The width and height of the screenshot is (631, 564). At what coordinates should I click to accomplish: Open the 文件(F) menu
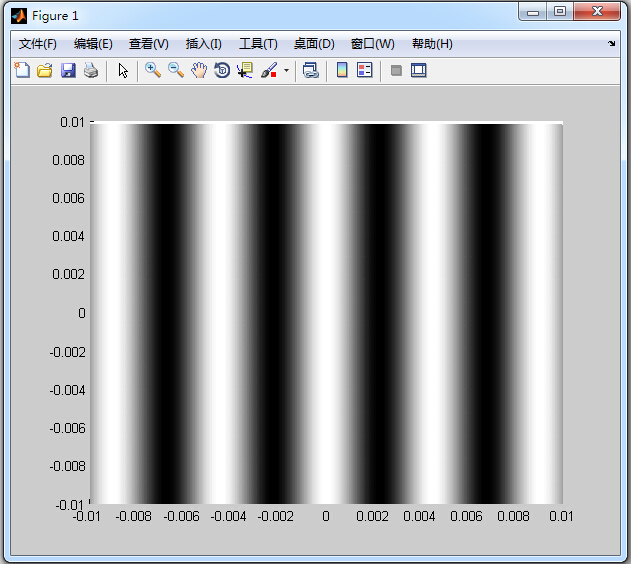tap(37, 44)
